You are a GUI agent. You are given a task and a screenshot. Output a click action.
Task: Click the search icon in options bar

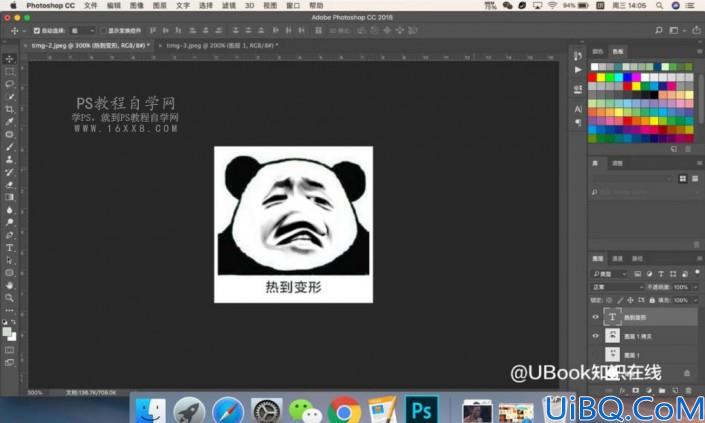(659, 31)
